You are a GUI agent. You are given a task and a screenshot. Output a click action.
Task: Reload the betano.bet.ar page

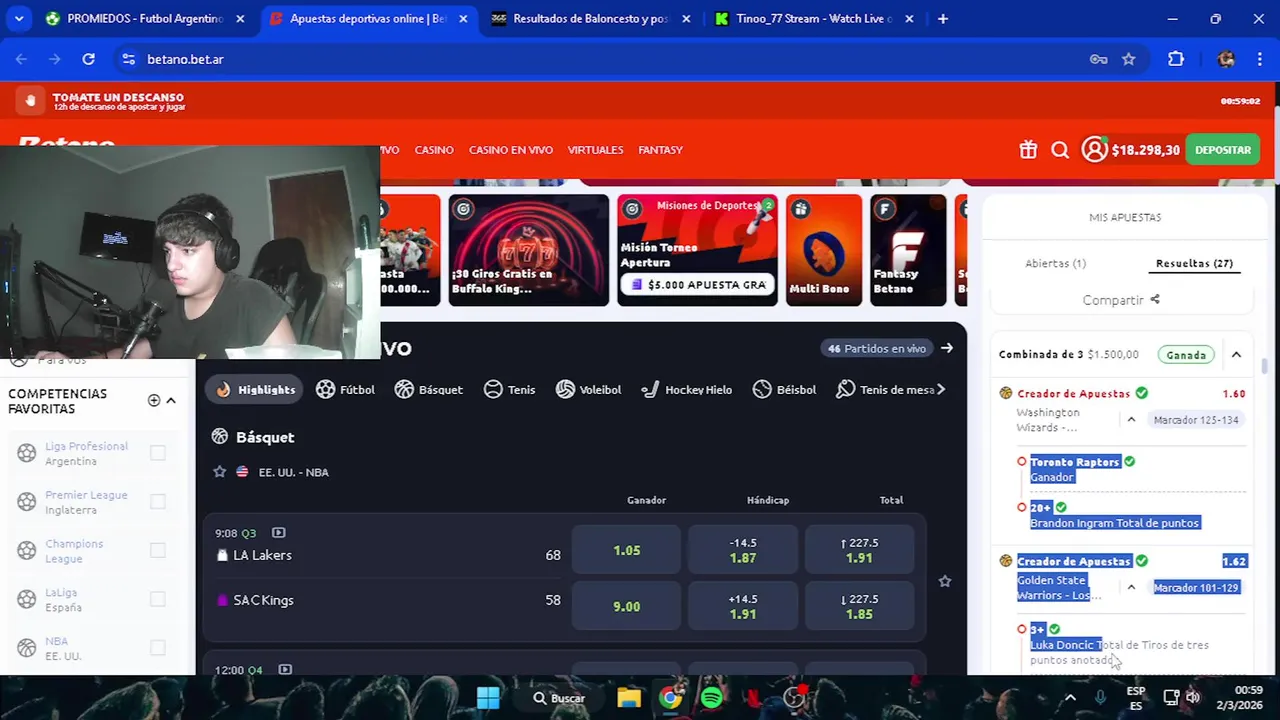click(x=88, y=59)
